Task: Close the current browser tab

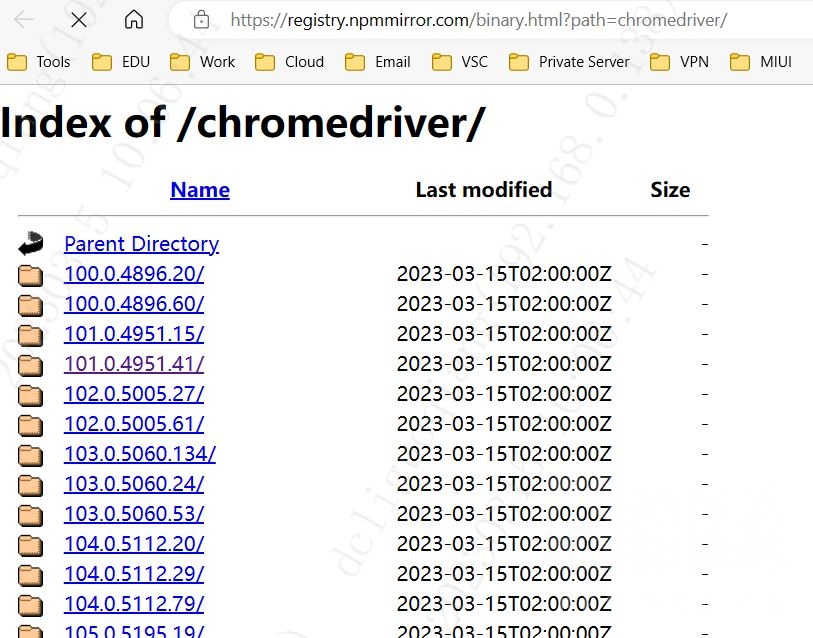Action: [78, 19]
